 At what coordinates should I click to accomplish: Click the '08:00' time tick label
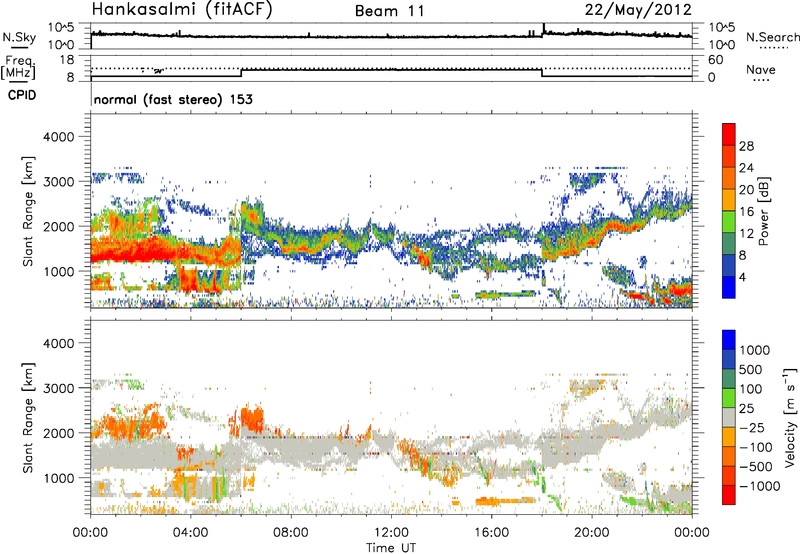coord(291,533)
